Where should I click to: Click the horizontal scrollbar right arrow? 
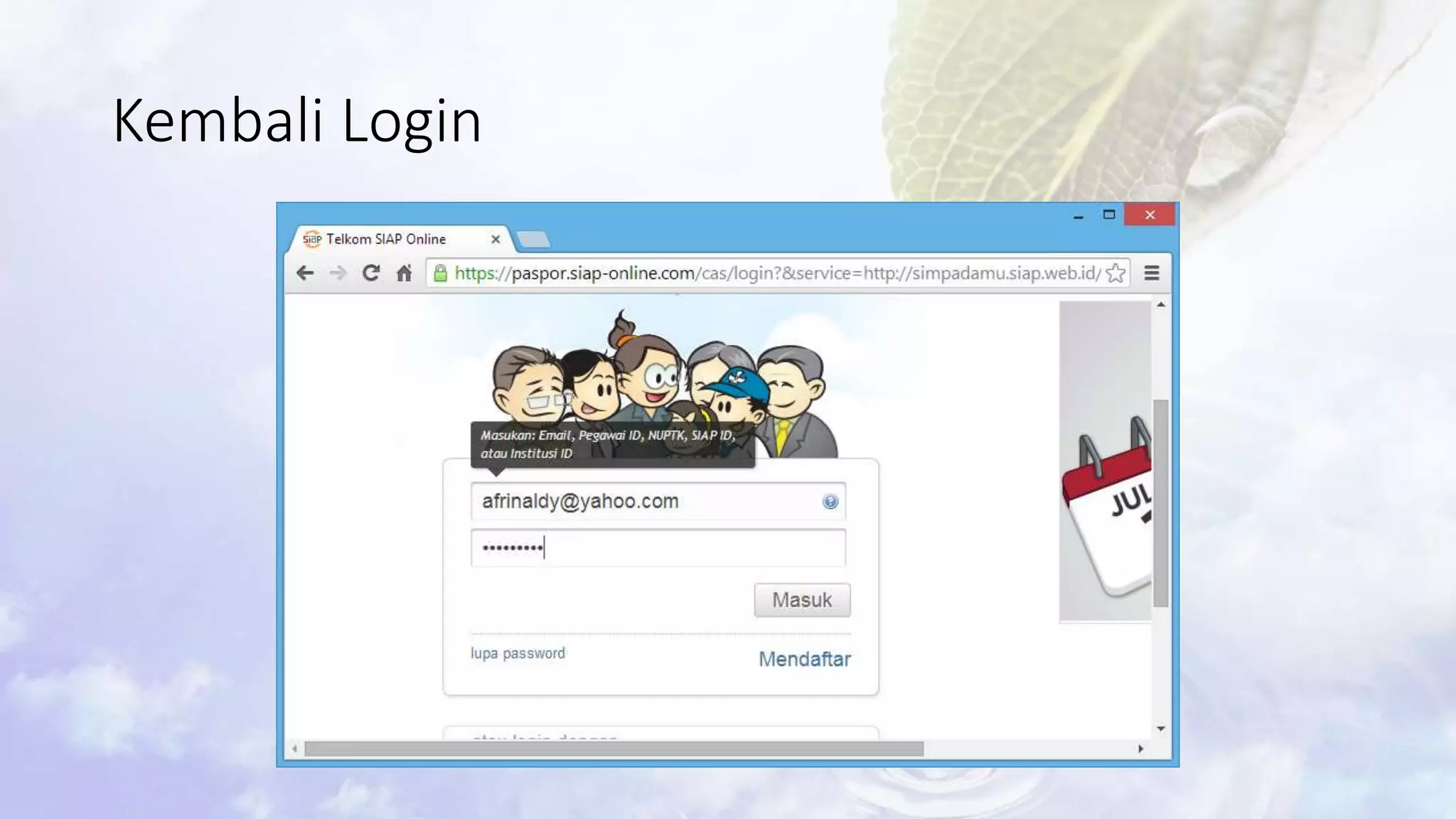tap(1141, 749)
